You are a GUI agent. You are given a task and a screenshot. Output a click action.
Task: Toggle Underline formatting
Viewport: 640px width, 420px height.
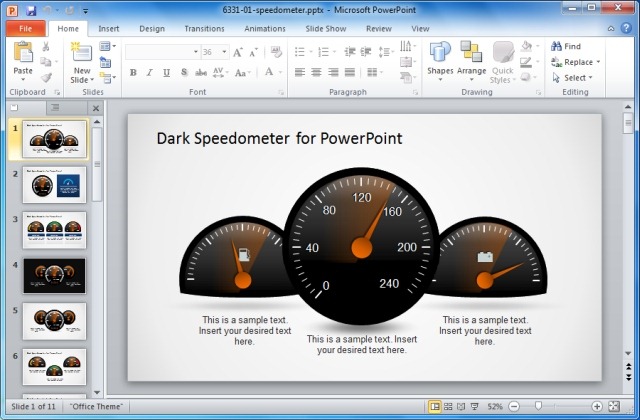[167, 73]
